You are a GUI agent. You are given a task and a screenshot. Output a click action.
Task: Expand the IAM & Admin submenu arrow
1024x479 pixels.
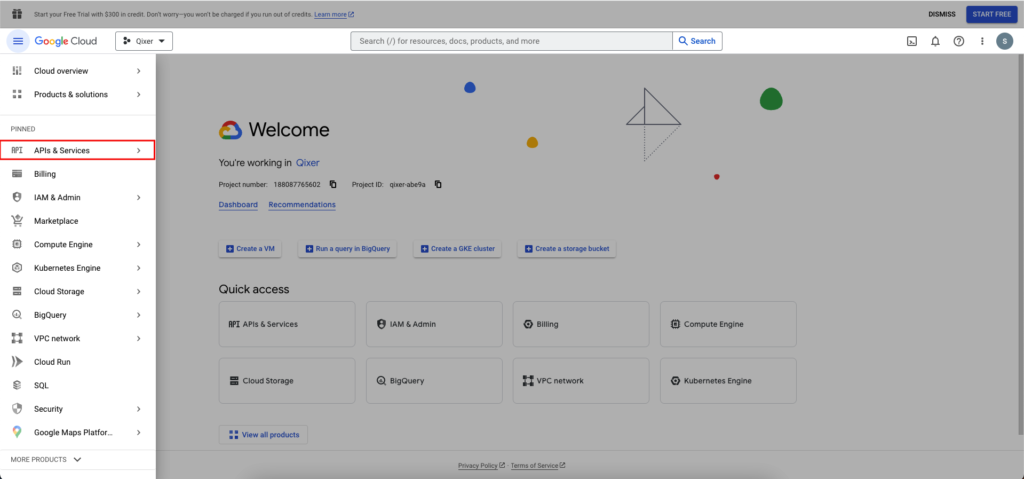click(x=138, y=197)
